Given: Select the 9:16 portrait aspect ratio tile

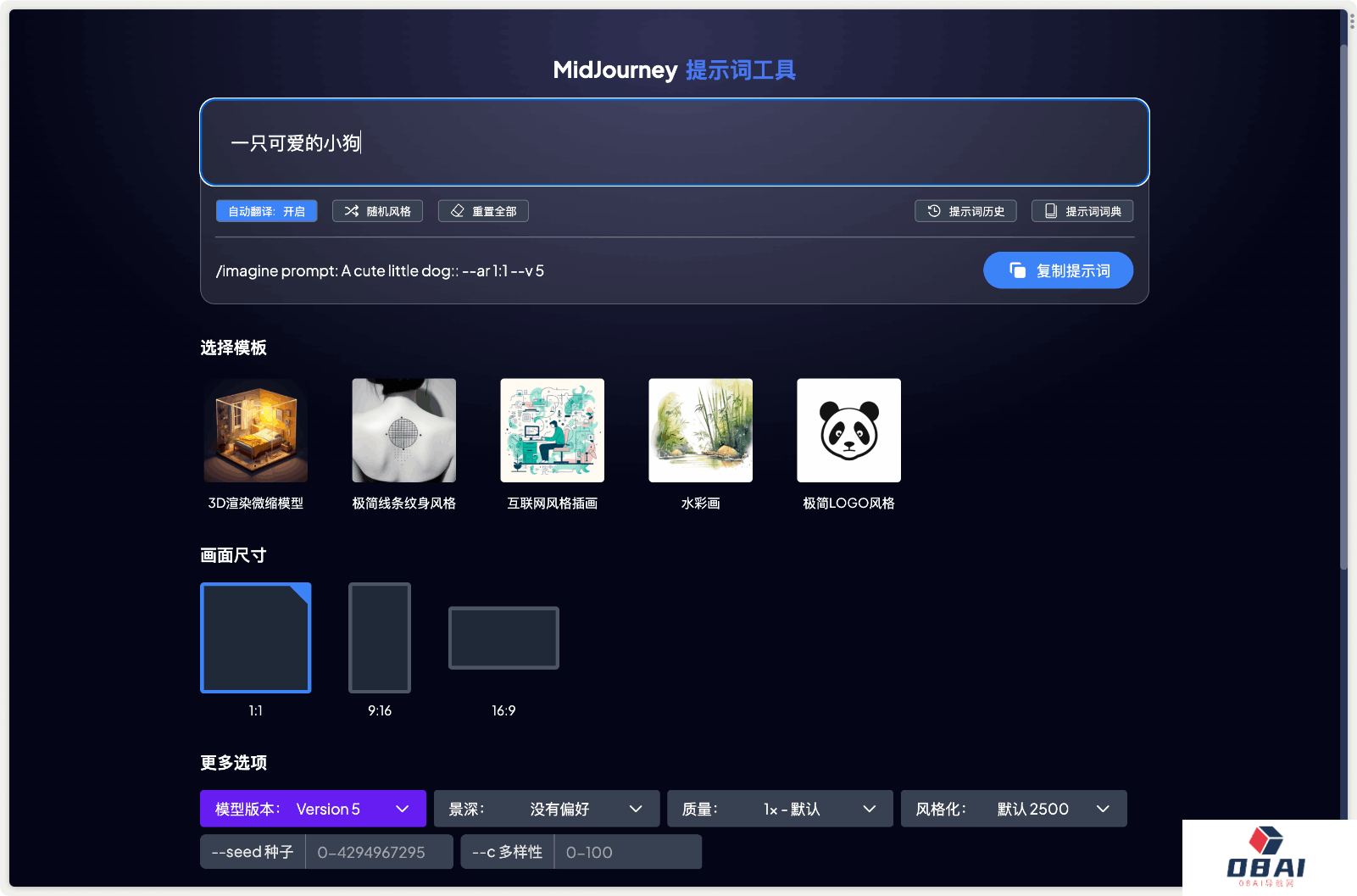Looking at the screenshot, I should click(379, 637).
